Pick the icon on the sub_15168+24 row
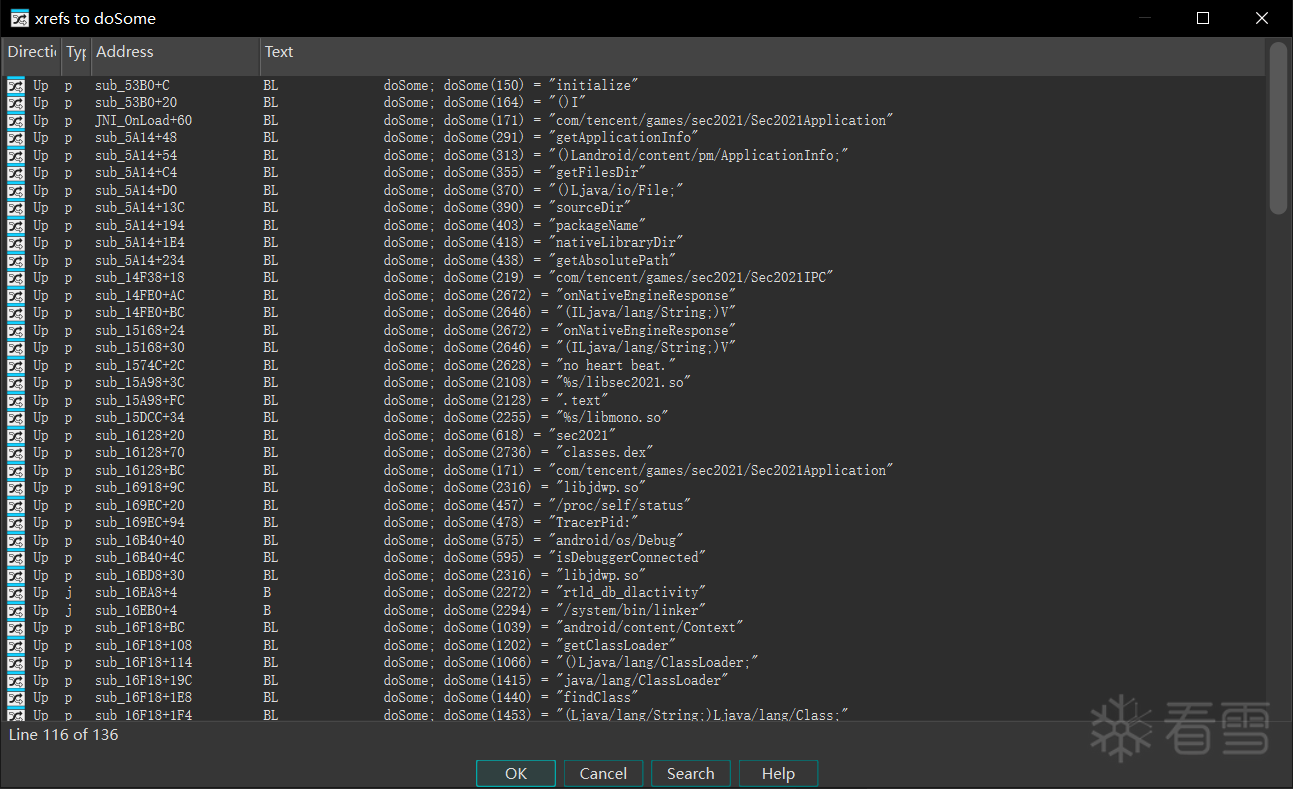This screenshot has height=789, width=1293. (16, 331)
